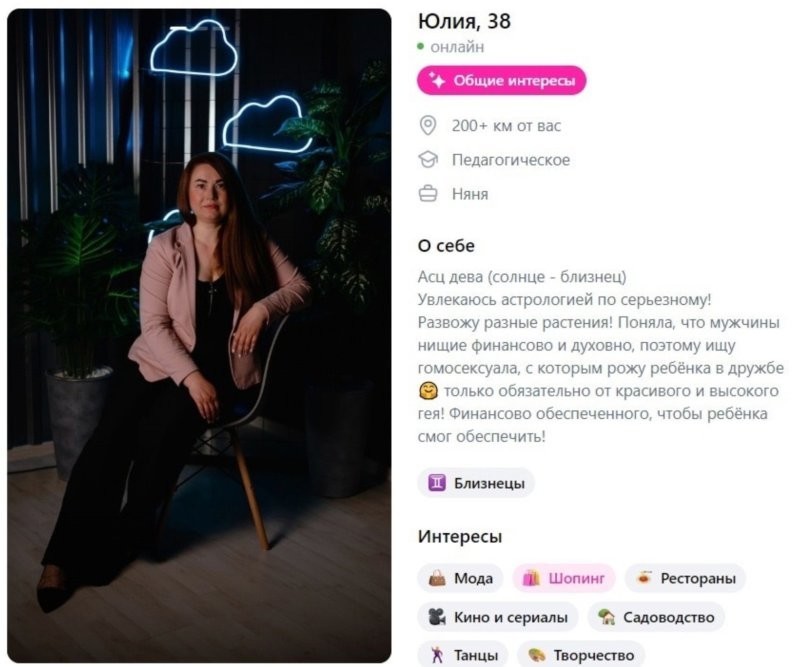The width and height of the screenshot is (800, 667).
Task: Open the profile photo of Юлия
Action: 199,336
